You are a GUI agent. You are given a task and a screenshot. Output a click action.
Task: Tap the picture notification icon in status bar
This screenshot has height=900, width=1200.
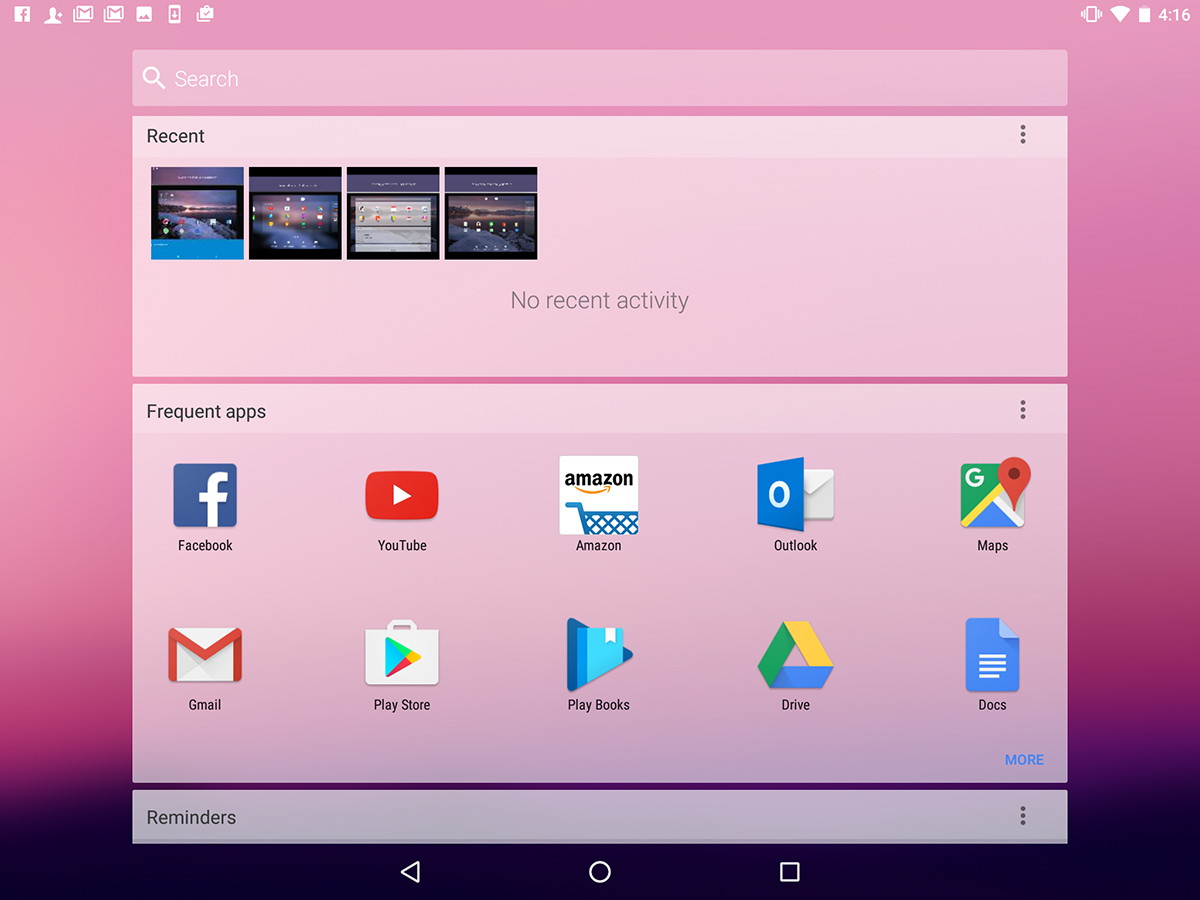tap(144, 15)
